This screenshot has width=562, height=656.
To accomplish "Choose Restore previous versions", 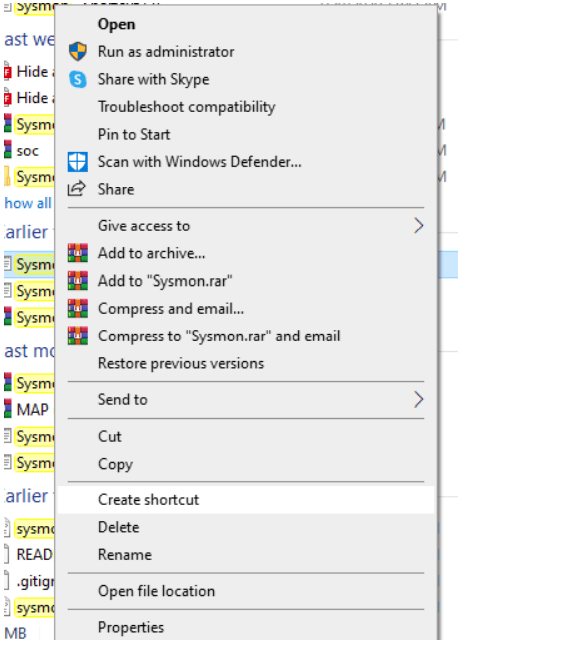I will 246,364.
